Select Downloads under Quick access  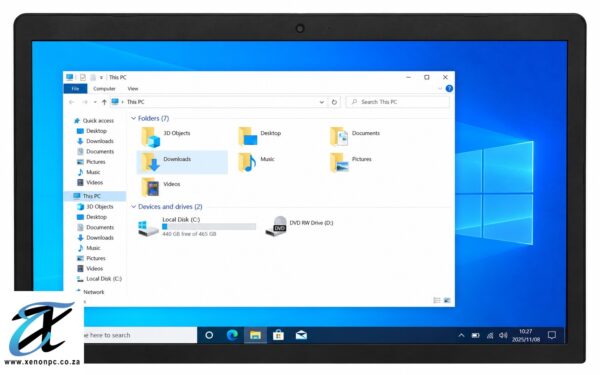tap(96, 142)
